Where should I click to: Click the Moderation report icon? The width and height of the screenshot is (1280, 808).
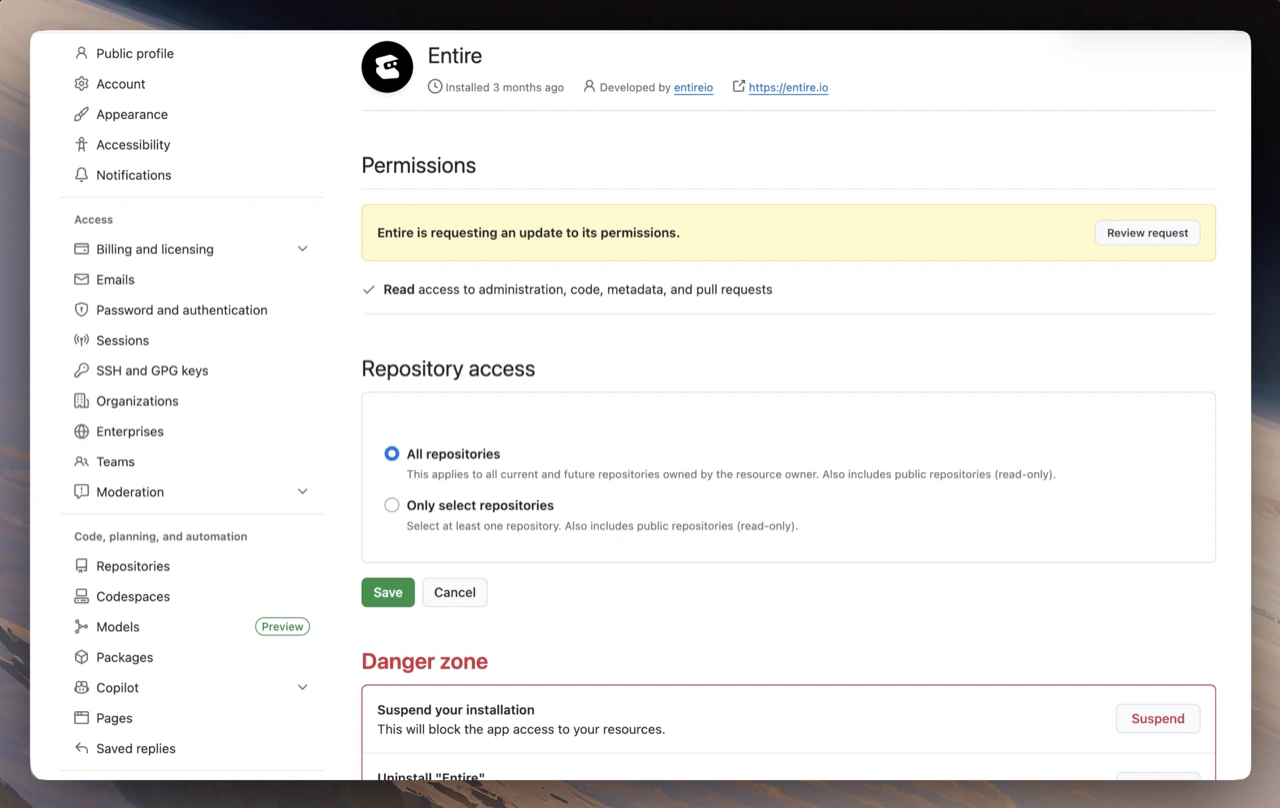pyautogui.click(x=82, y=492)
